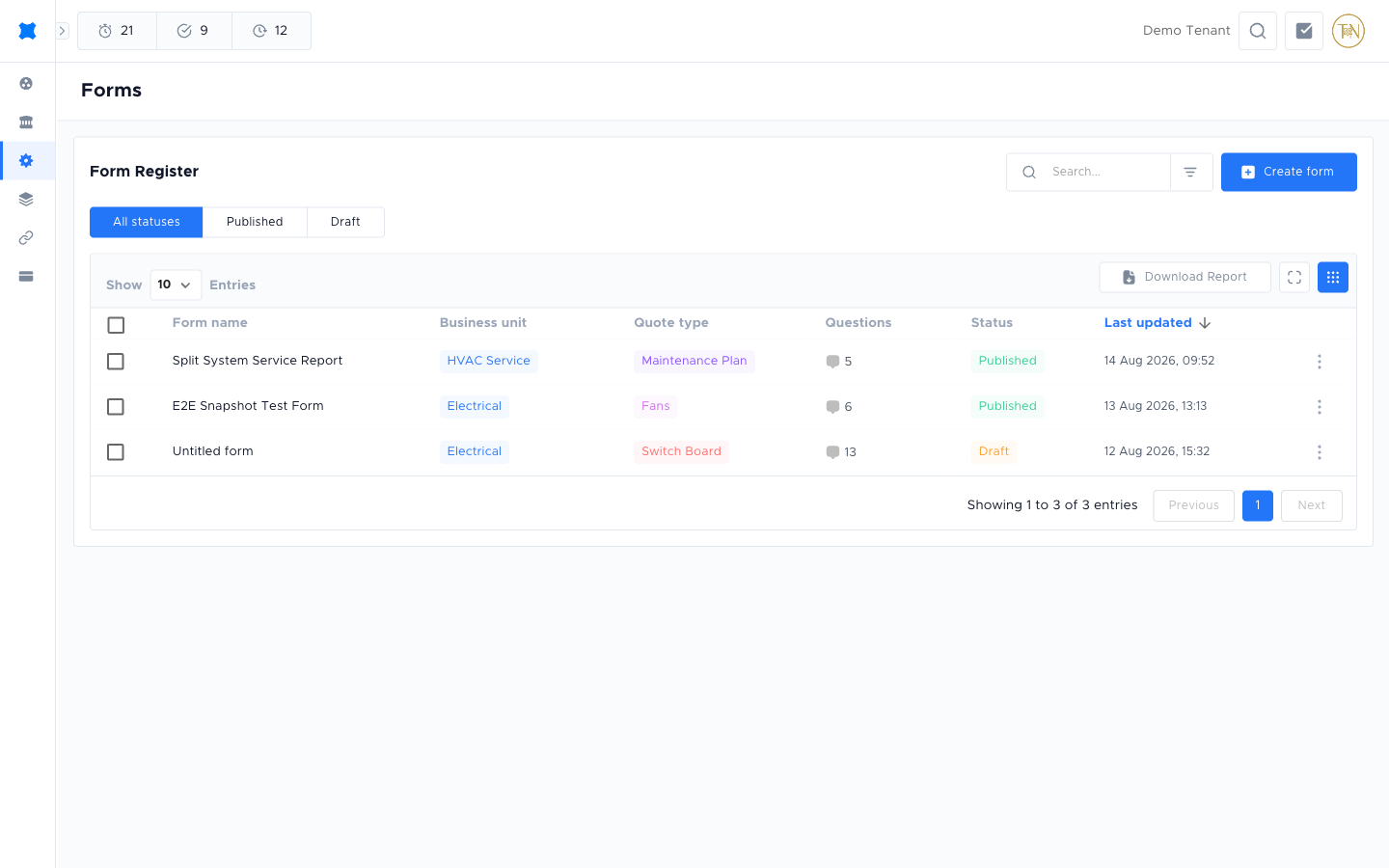Check the E2E Snapshot Test Form checkbox

(116, 407)
